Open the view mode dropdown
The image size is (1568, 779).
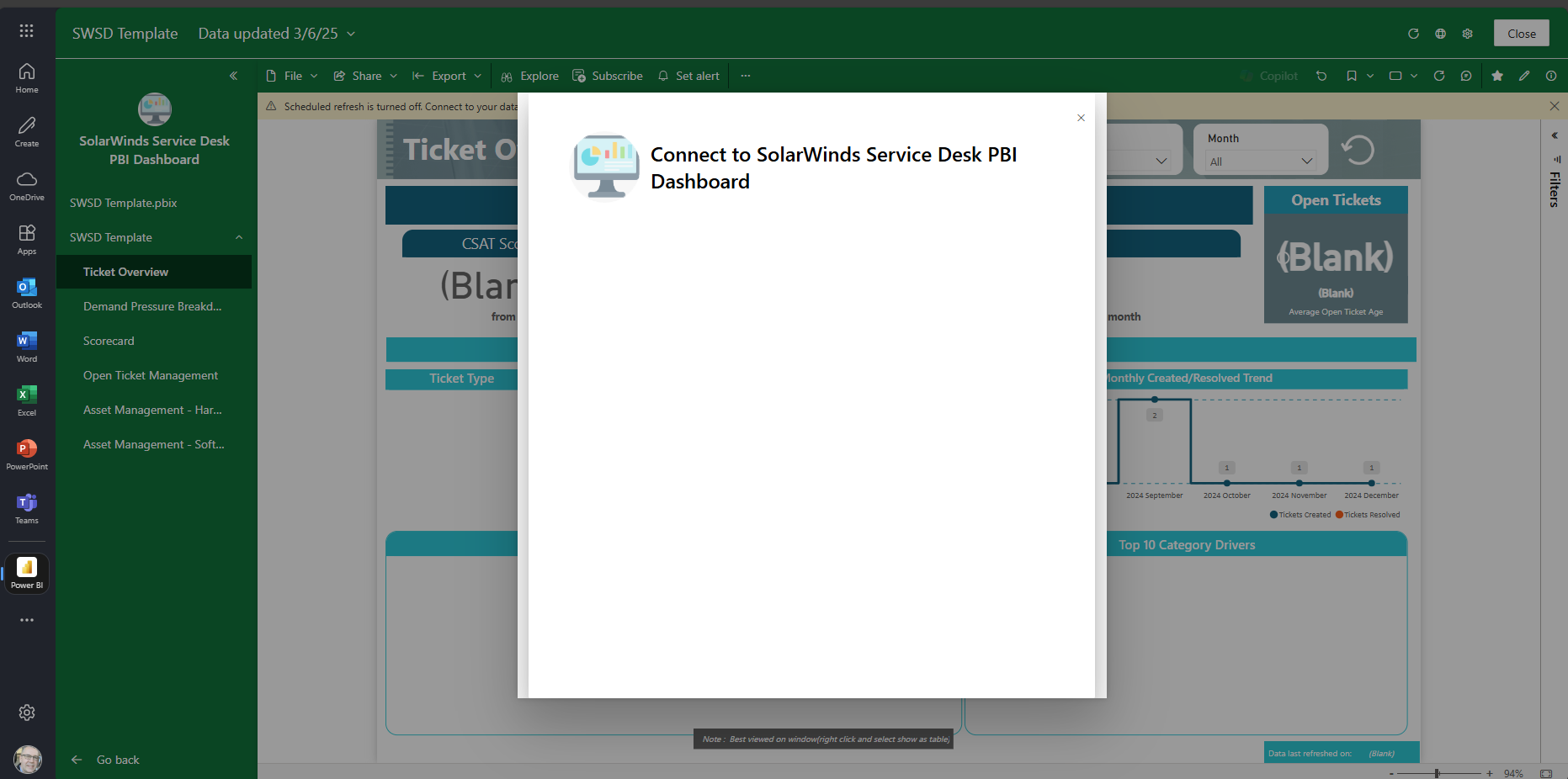point(1403,76)
